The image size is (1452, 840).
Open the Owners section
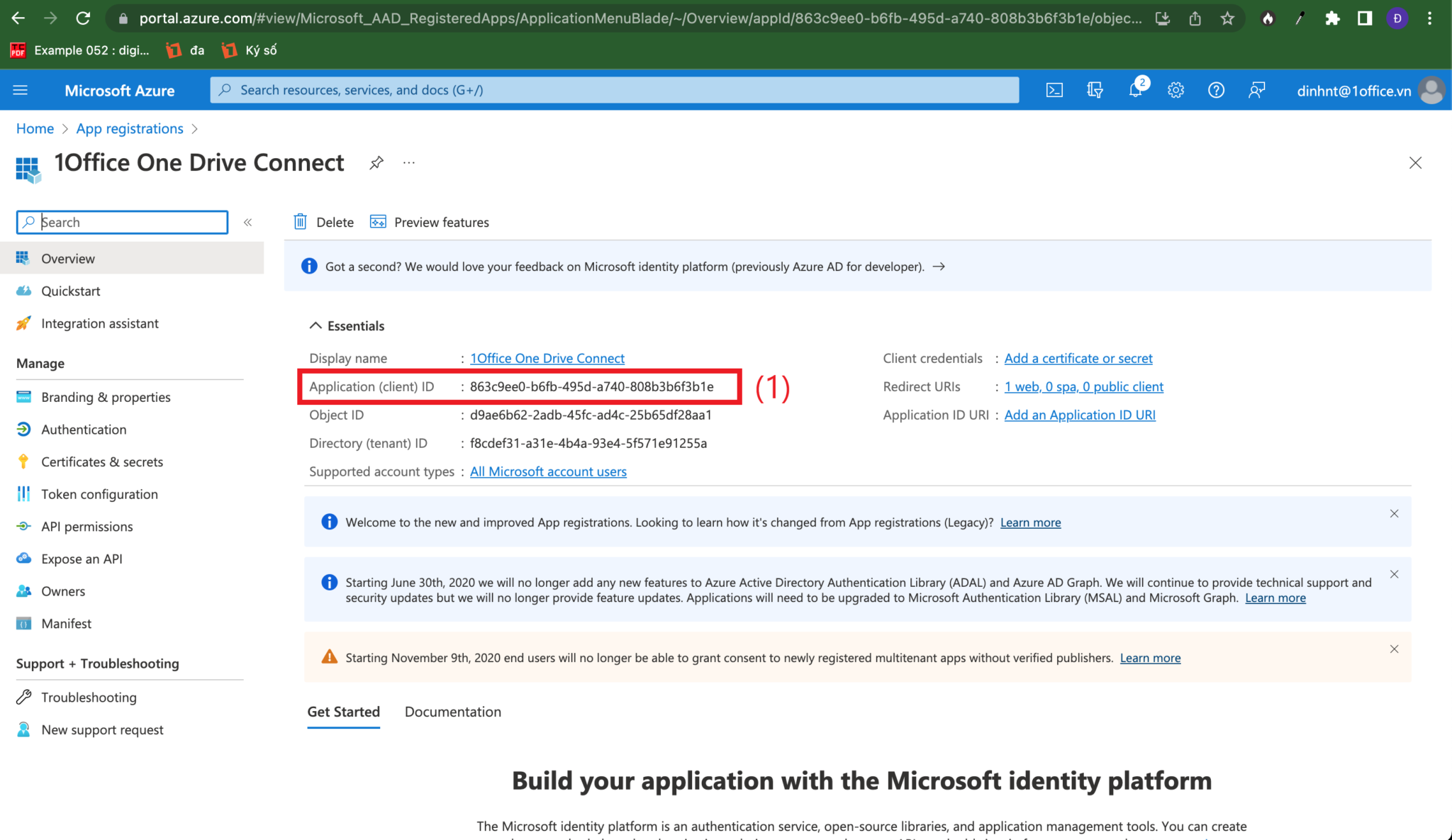pyautogui.click(x=63, y=590)
